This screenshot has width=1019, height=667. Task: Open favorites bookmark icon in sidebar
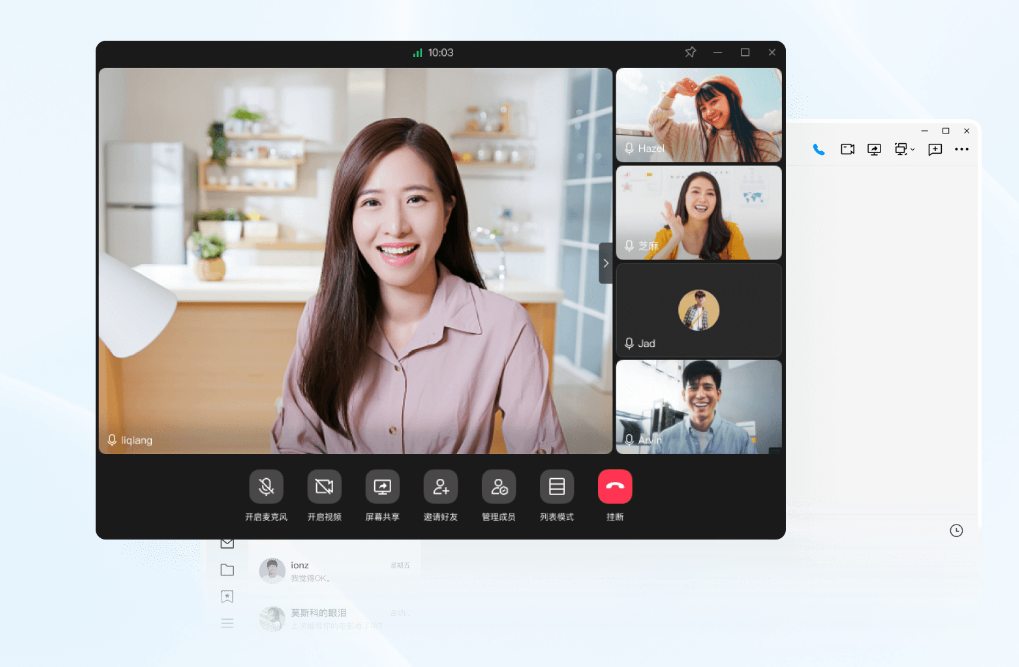tap(227, 596)
